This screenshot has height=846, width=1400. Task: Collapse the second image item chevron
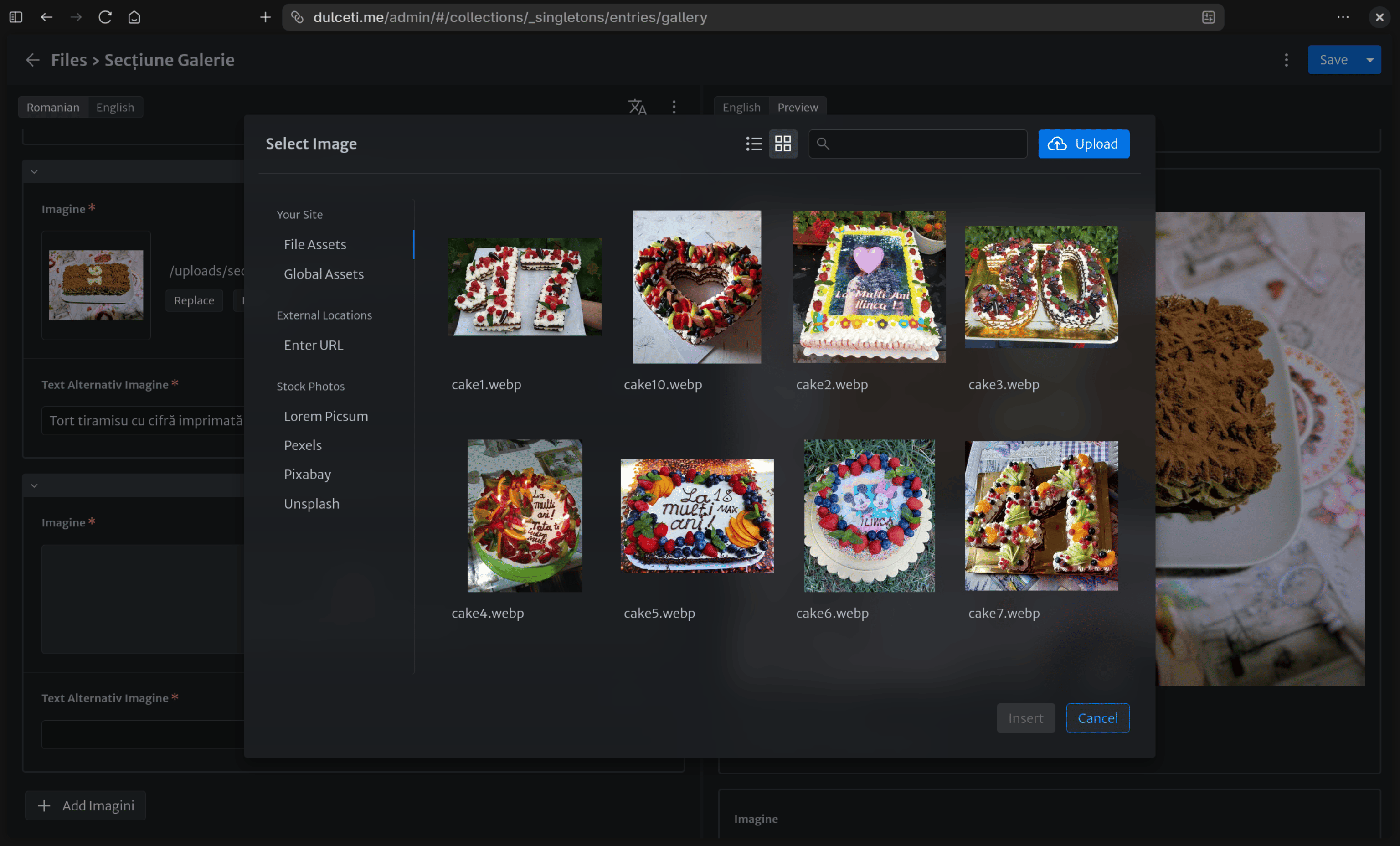point(34,485)
